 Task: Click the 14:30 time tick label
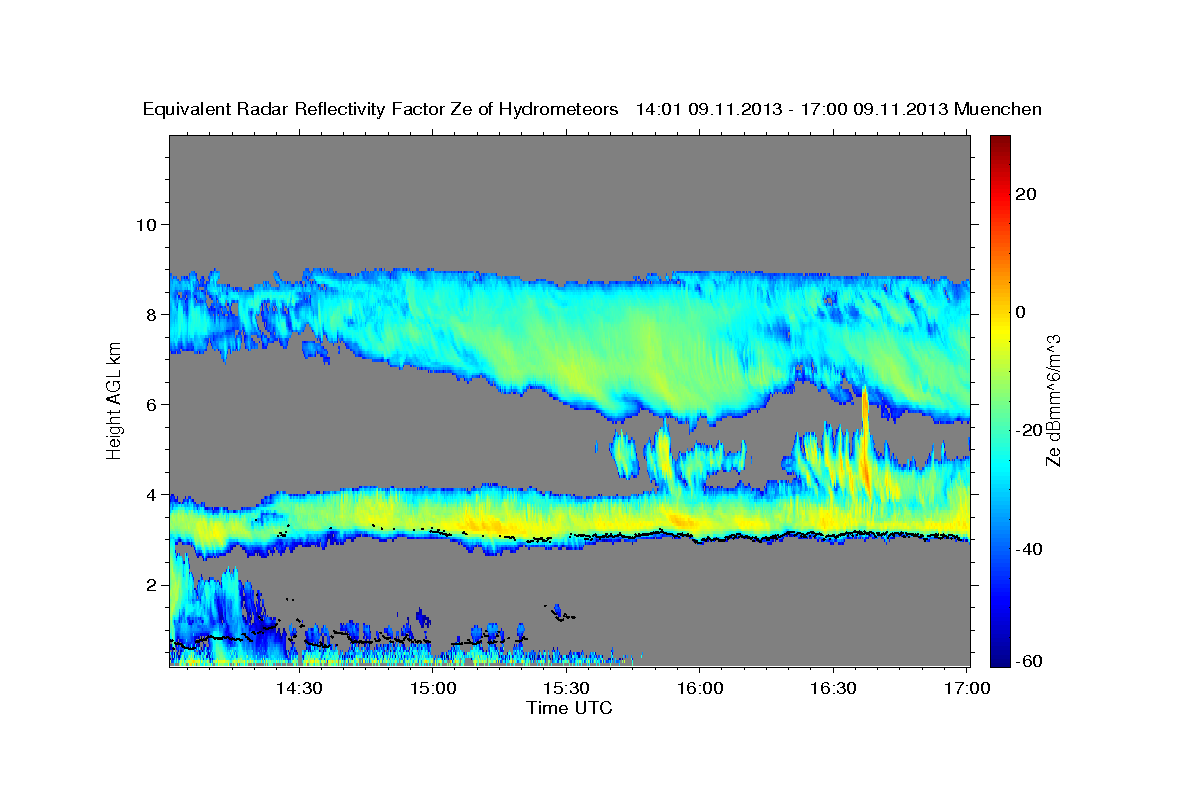(x=299, y=689)
